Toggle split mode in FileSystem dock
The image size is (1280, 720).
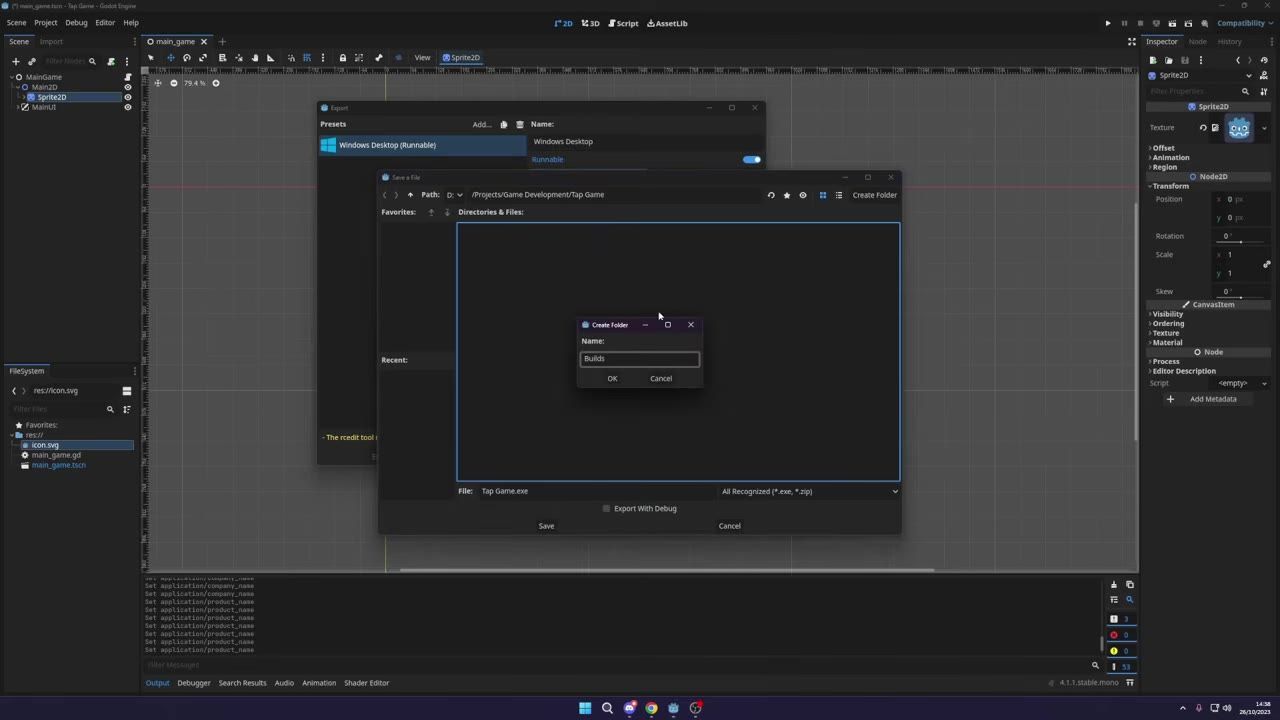point(127,391)
